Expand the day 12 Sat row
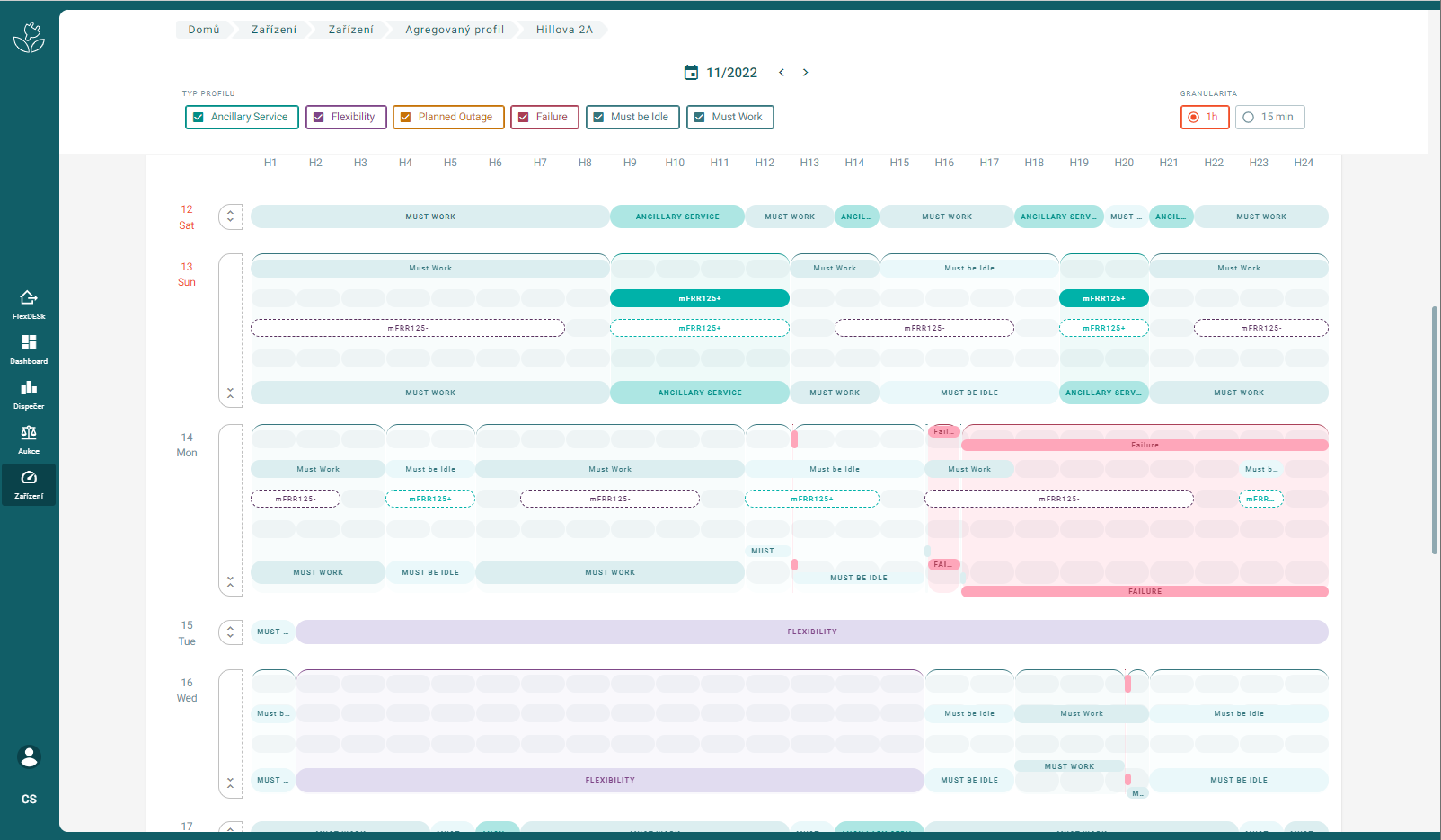 pyautogui.click(x=231, y=217)
